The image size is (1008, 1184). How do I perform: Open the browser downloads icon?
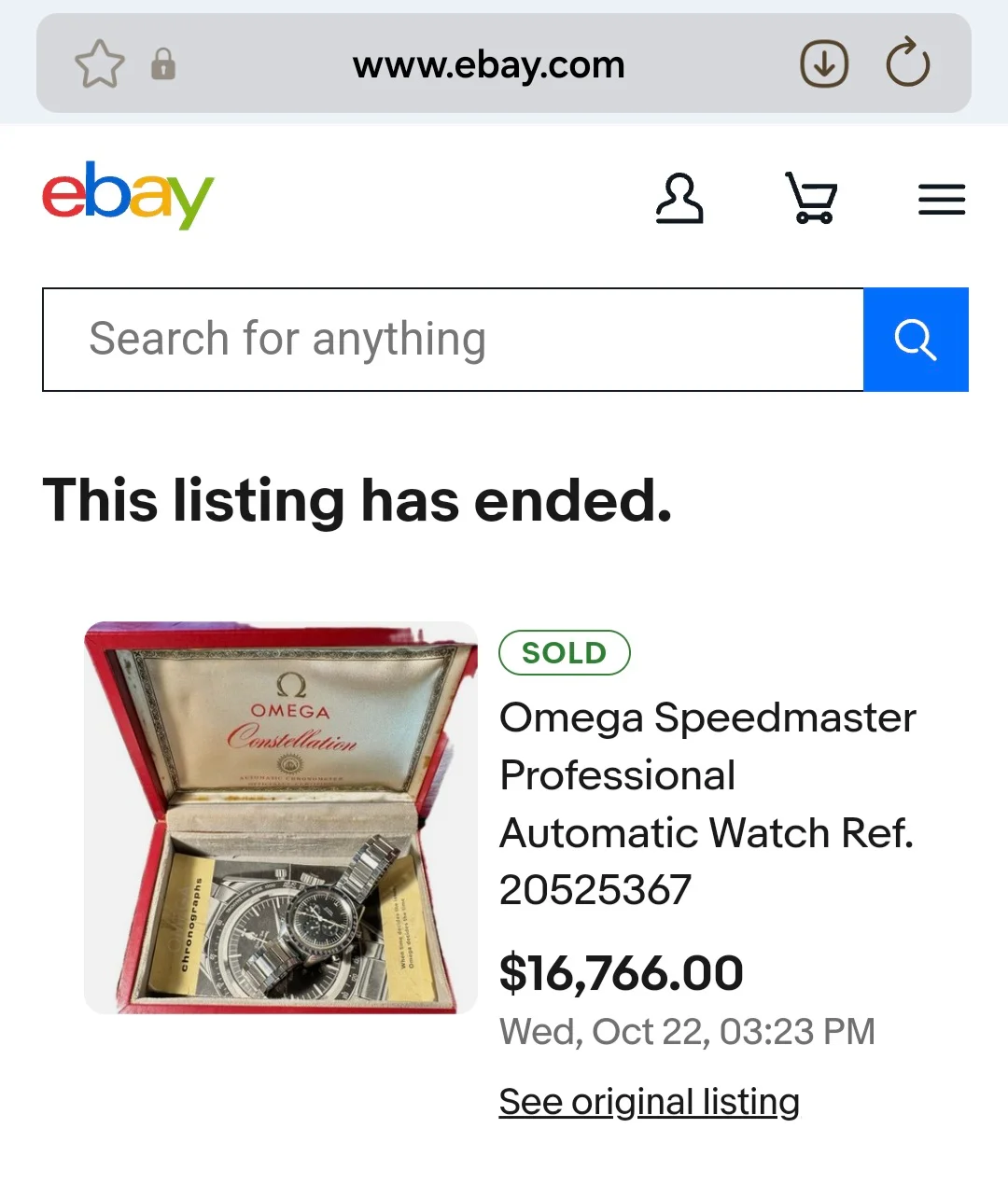point(824,64)
